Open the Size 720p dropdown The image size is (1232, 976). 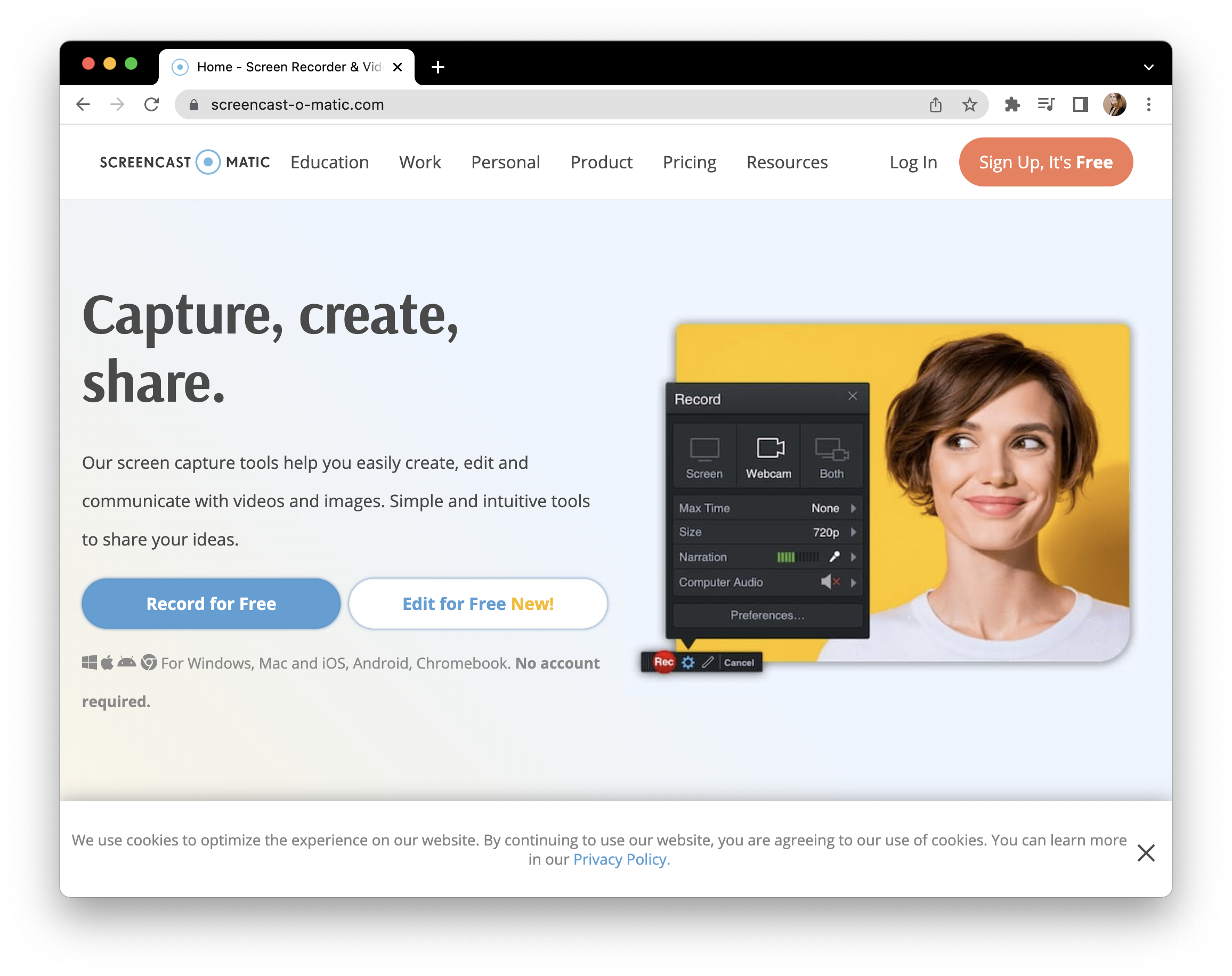coord(853,532)
